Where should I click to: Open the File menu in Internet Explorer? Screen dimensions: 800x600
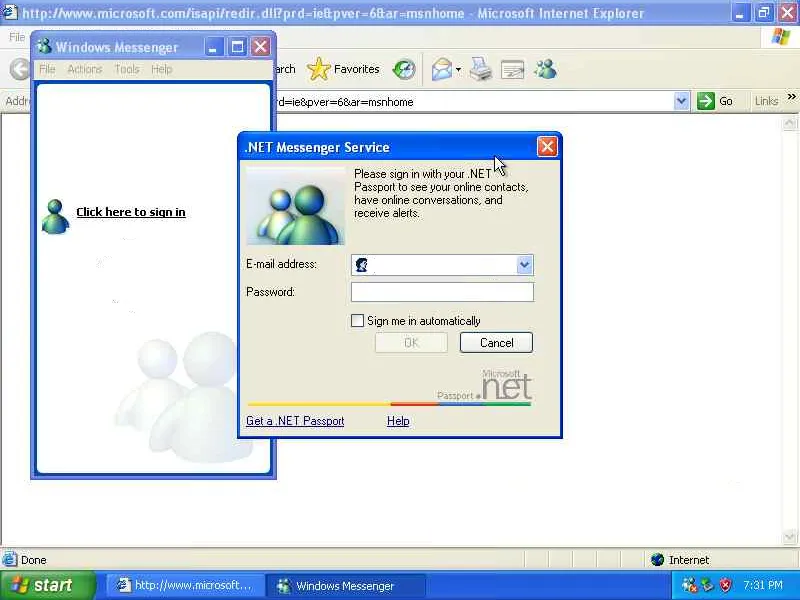[17, 37]
